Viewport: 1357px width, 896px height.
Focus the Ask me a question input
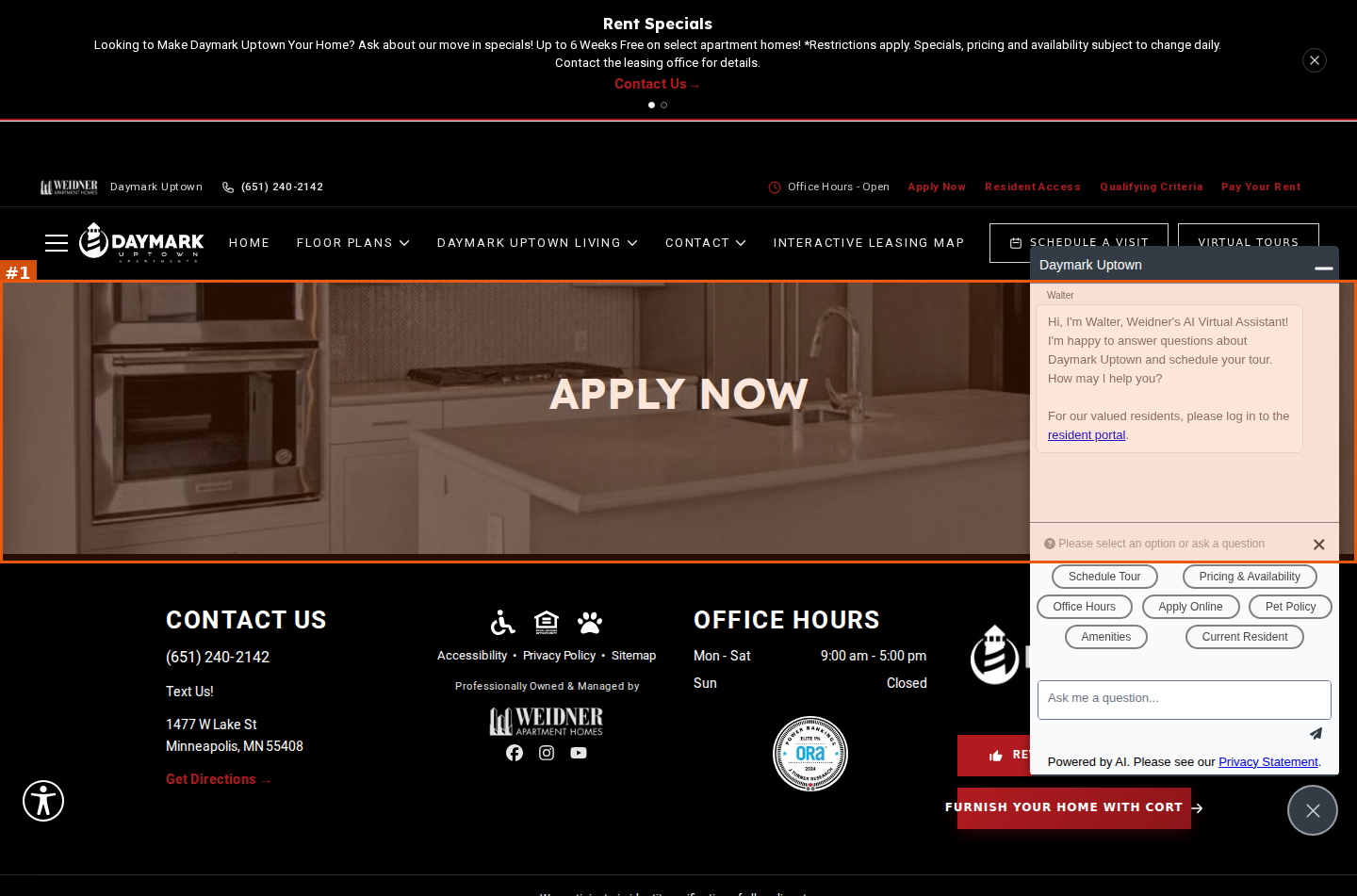click(1185, 699)
